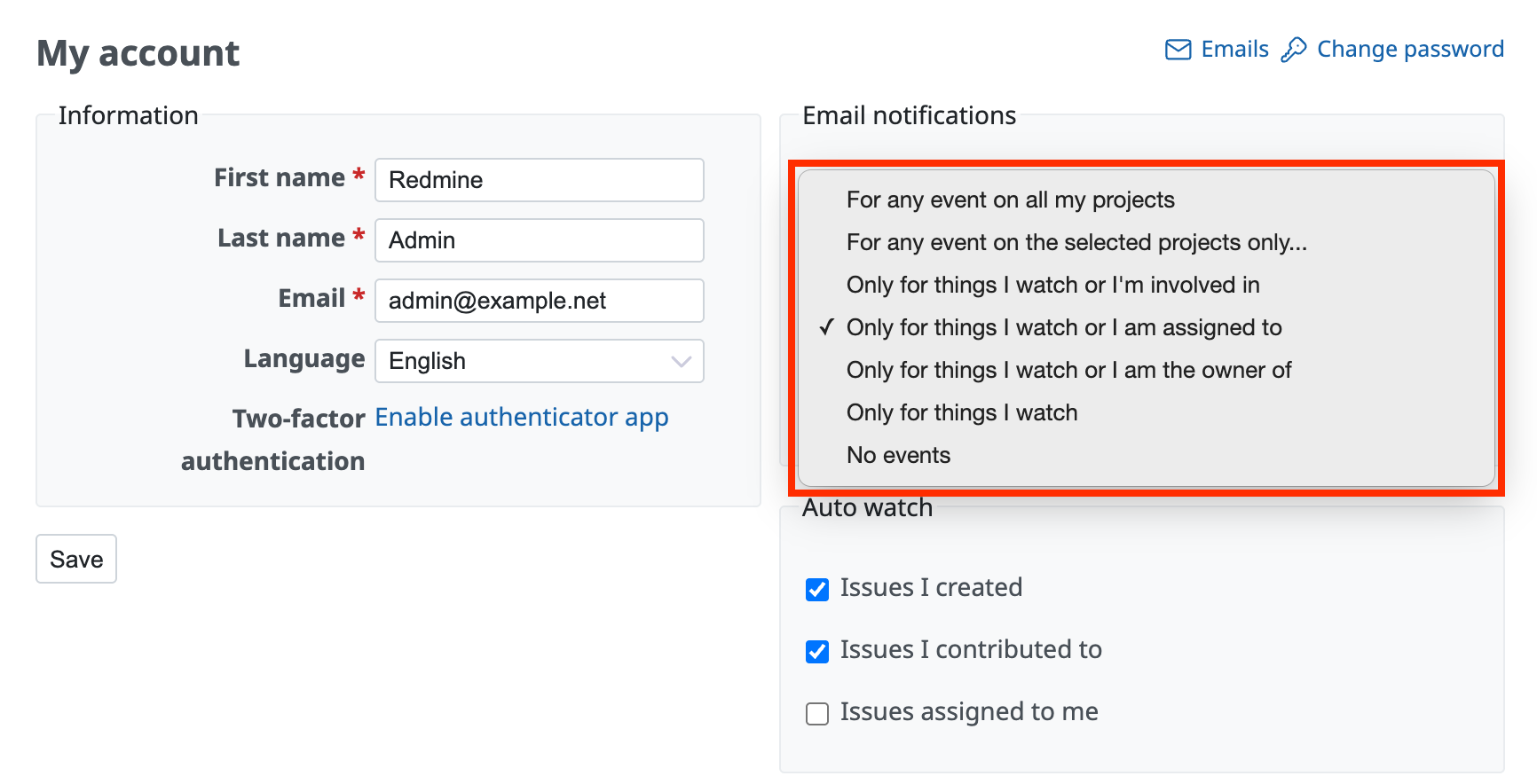This screenshot has height=784, width=1537.
Task: Focus the First name field
Action: pos(540,180)
